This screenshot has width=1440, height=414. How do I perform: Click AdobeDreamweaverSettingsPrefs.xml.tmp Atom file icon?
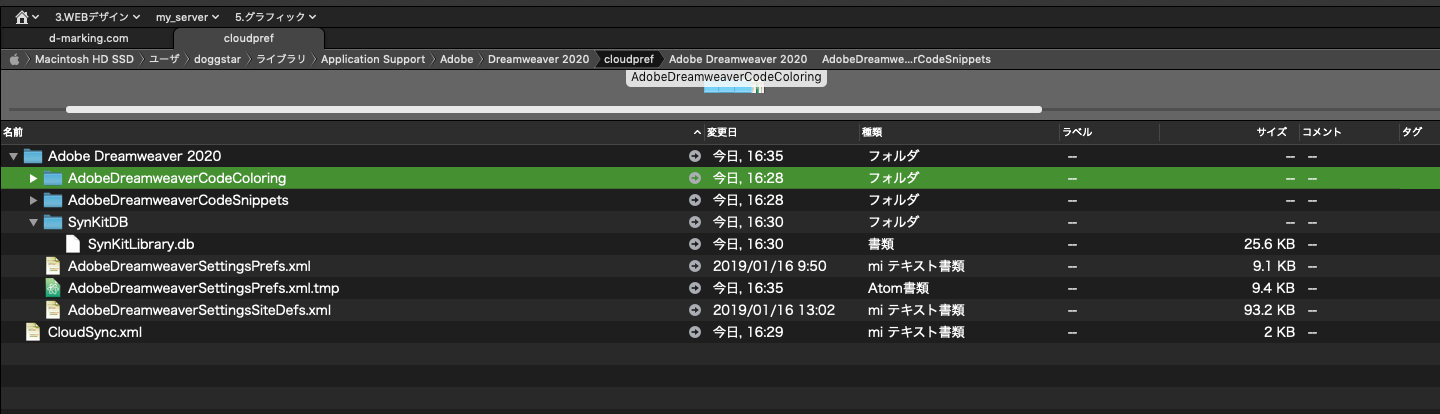pyautogui.click(x=53, y=288)
